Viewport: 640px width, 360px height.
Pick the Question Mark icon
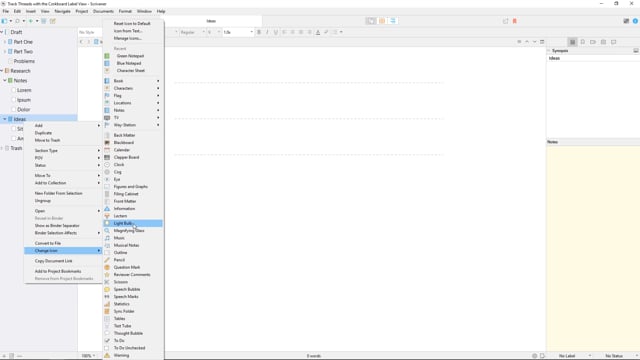tap(133, 267)
